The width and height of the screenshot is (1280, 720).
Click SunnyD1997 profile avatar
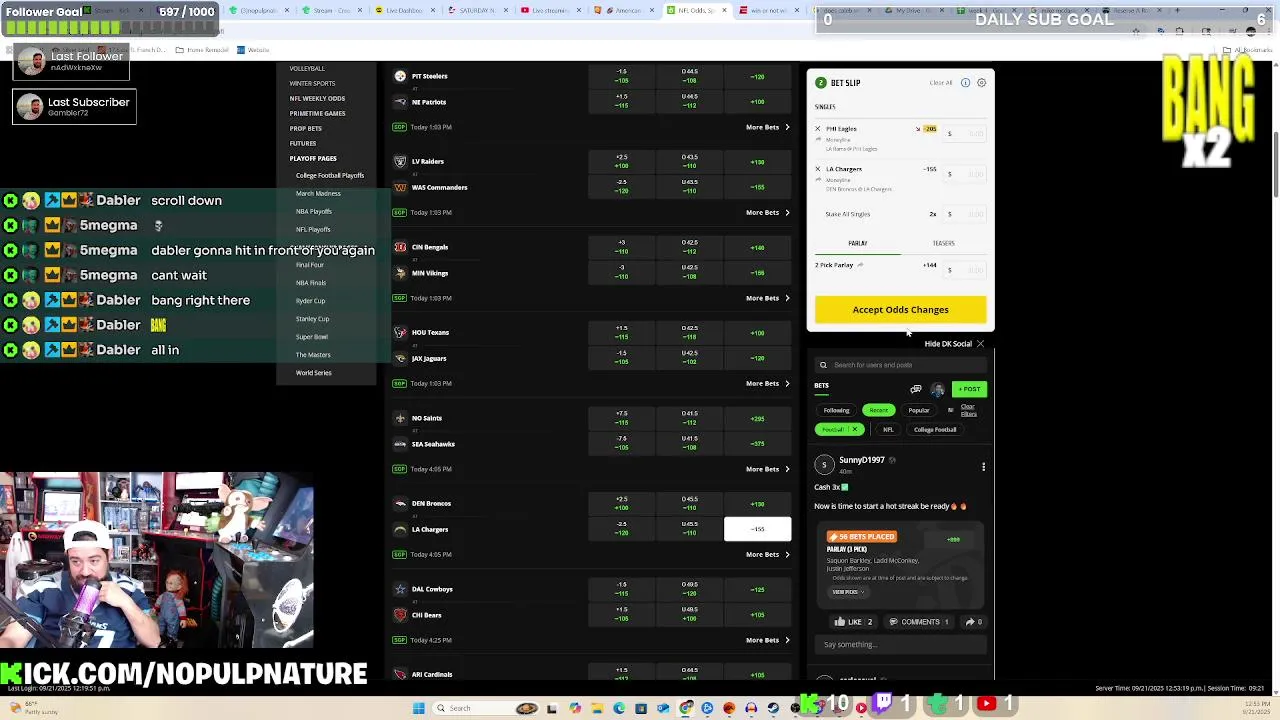click(824, 464)
